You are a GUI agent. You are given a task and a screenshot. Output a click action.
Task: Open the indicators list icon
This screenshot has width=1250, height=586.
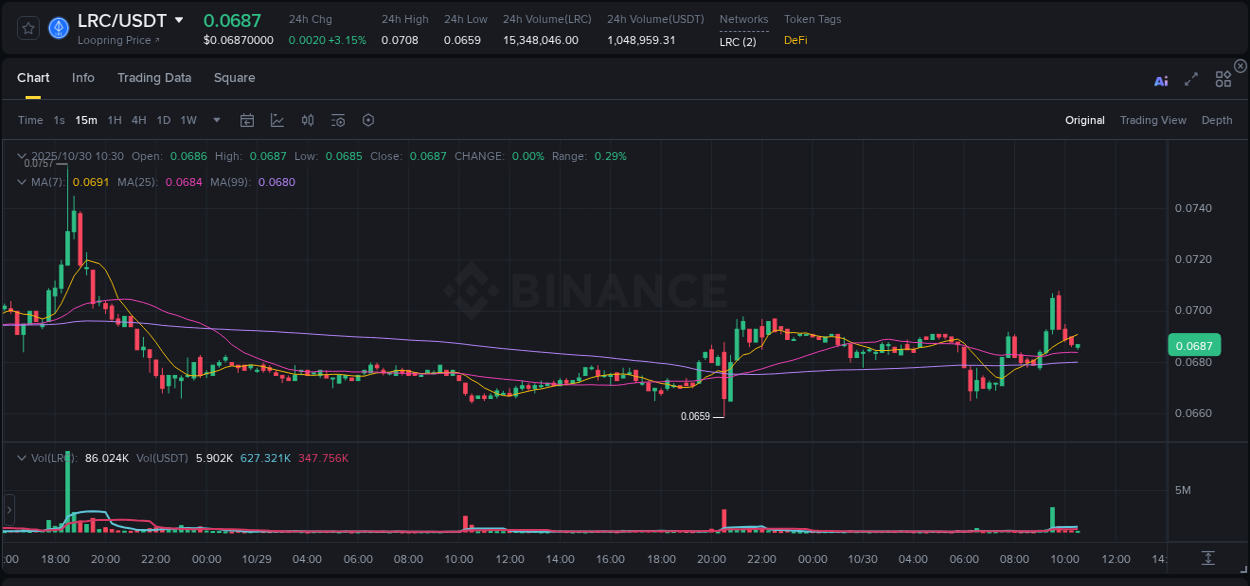(337, 119)
